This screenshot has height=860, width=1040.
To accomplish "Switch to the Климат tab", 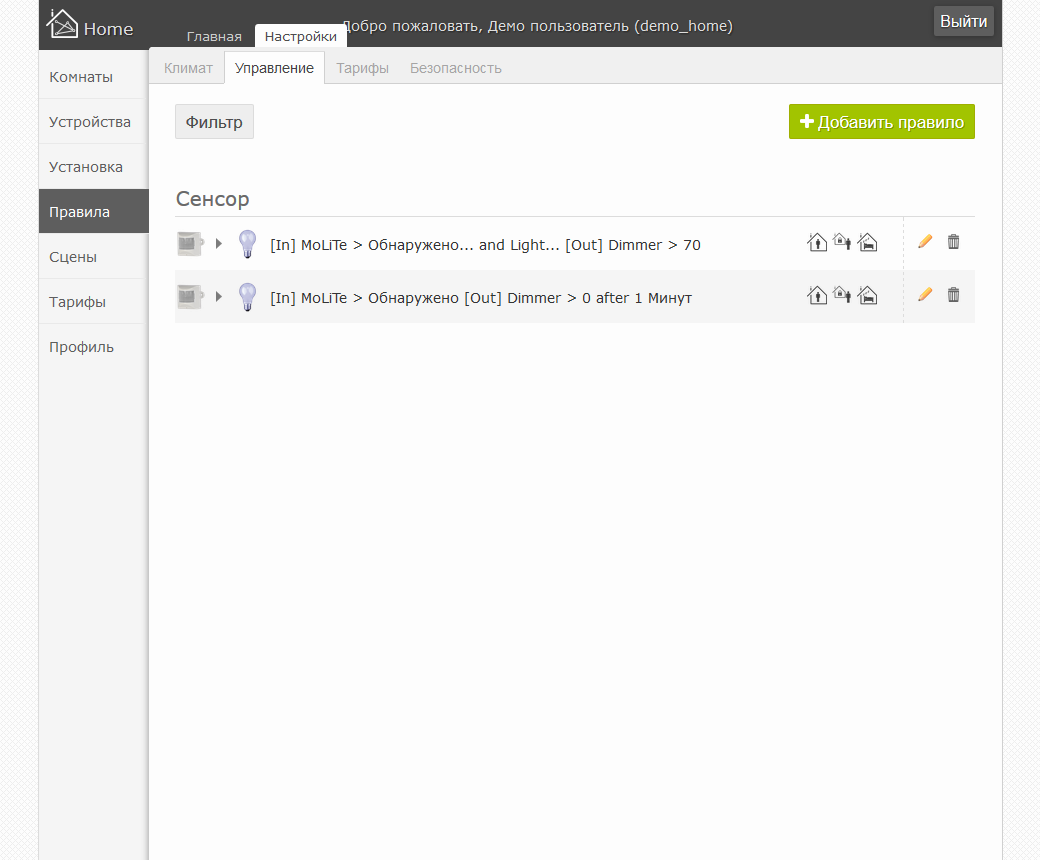I will point(188,68).
